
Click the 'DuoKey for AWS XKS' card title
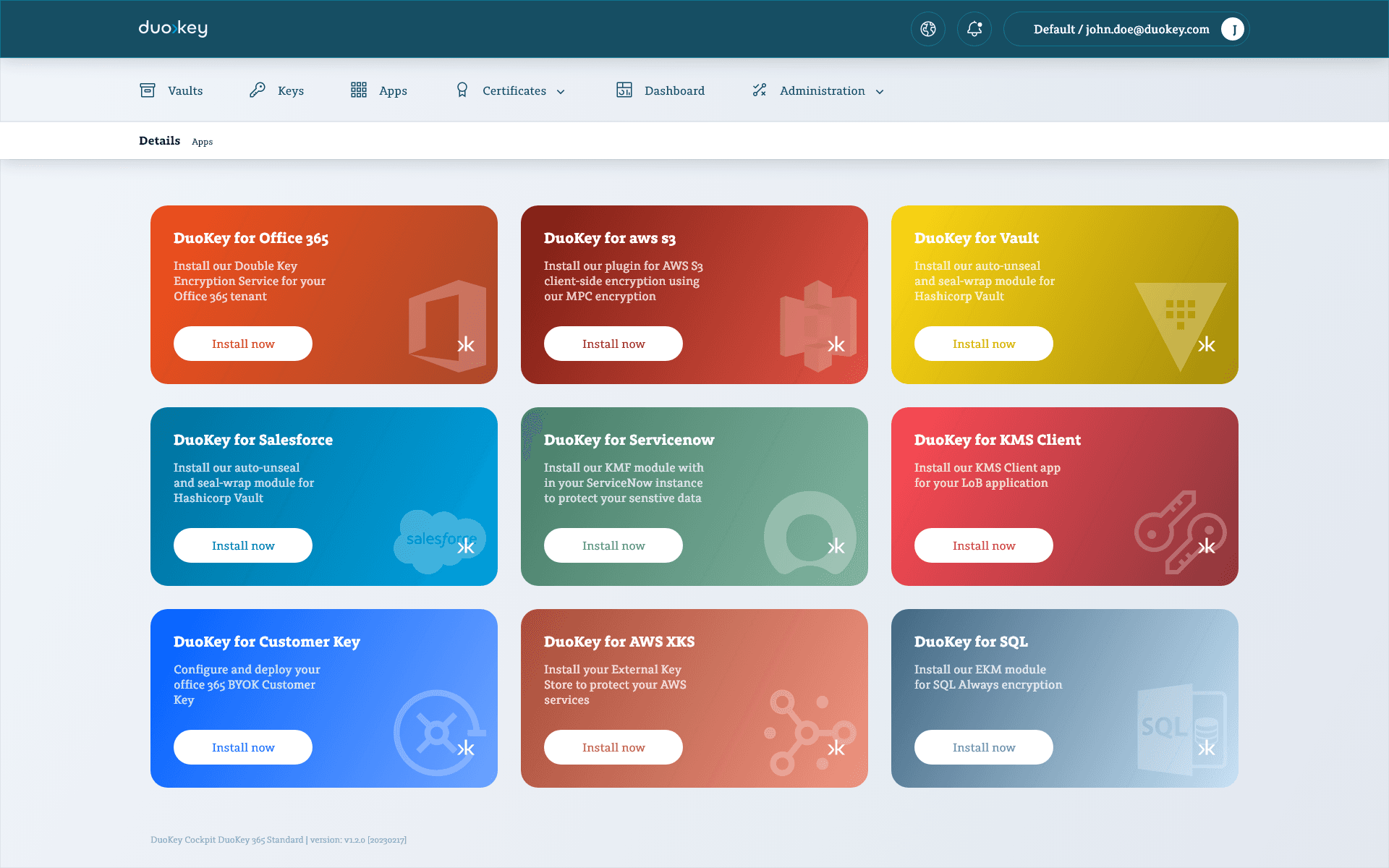click(619, 642)
